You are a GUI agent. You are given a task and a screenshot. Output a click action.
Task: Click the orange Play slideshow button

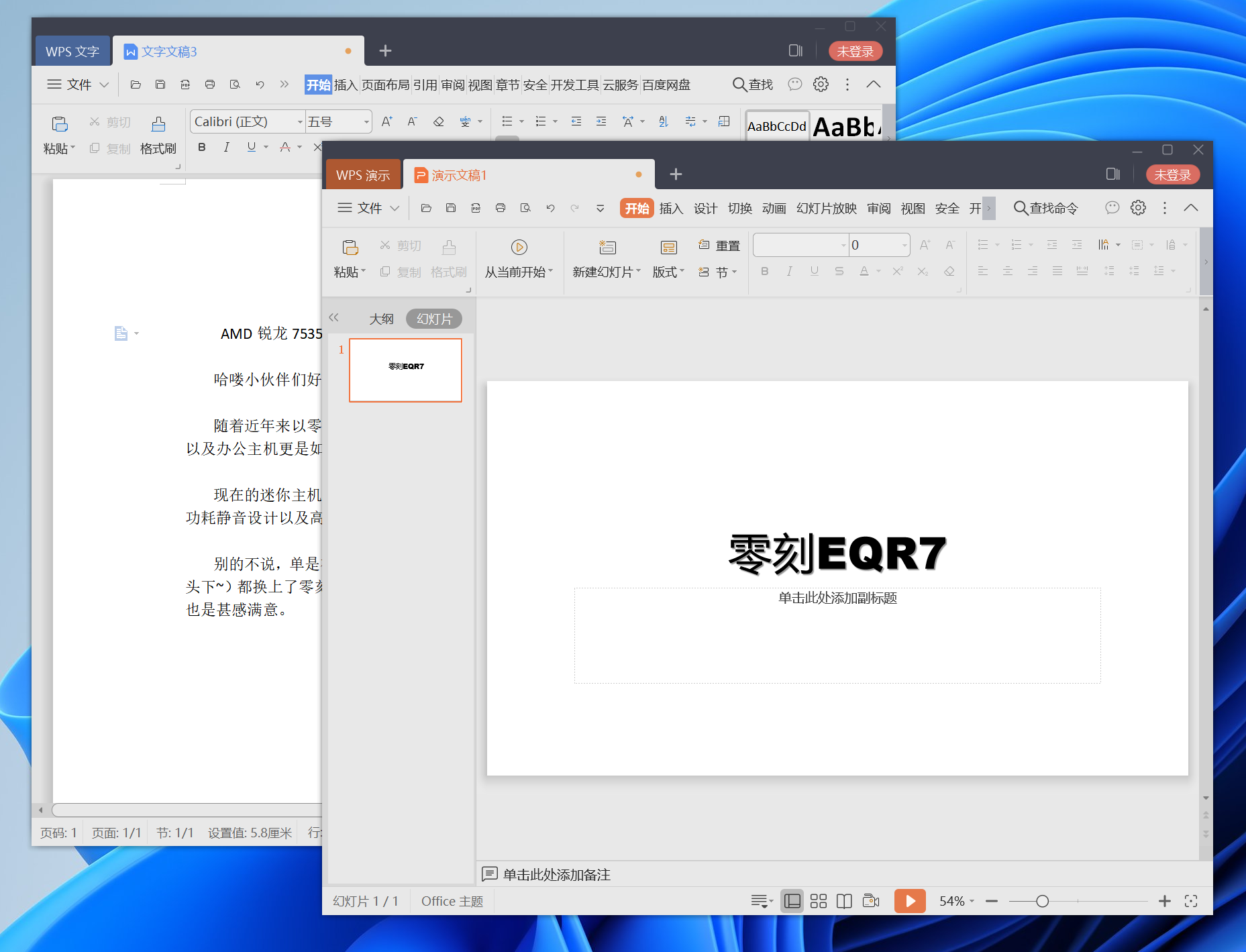(910, 901)
